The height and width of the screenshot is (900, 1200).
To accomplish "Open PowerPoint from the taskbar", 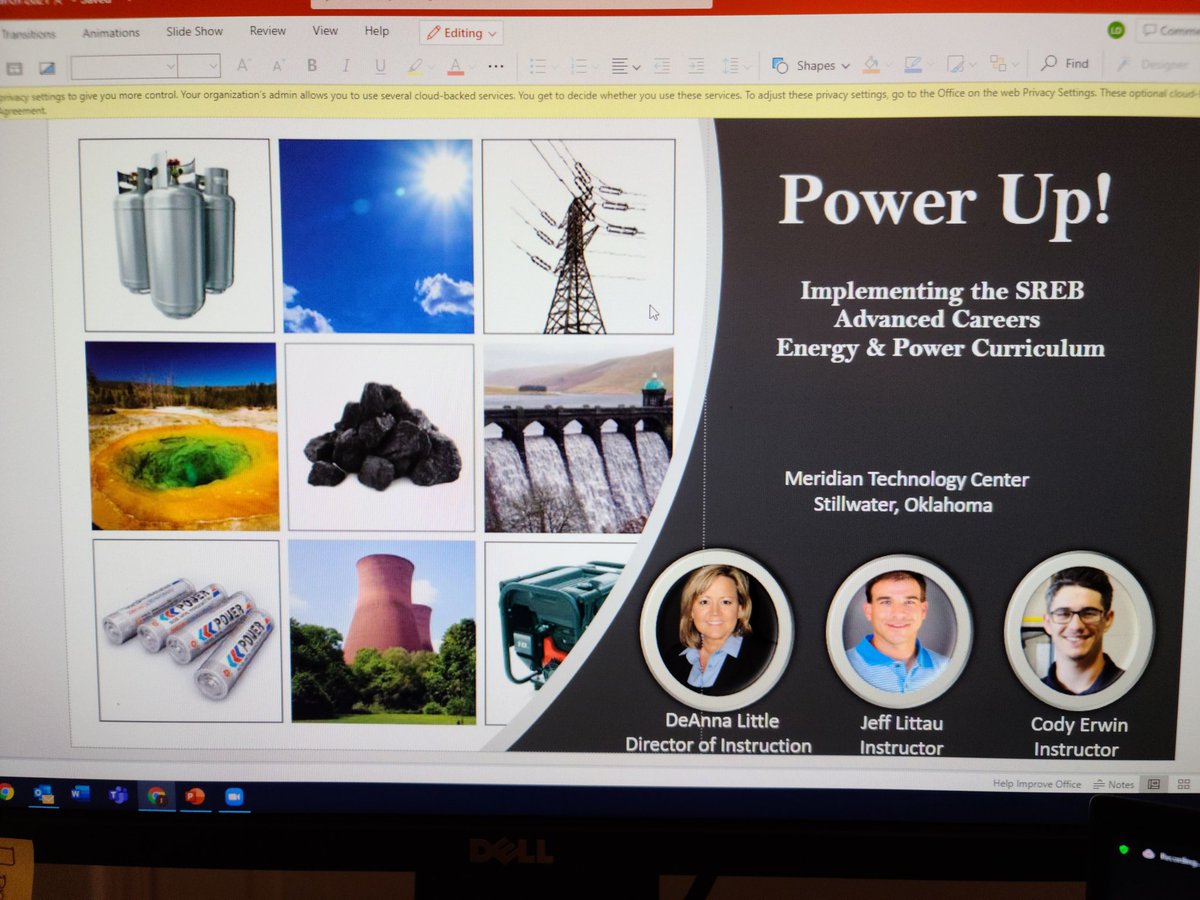I will pos(195,796).
